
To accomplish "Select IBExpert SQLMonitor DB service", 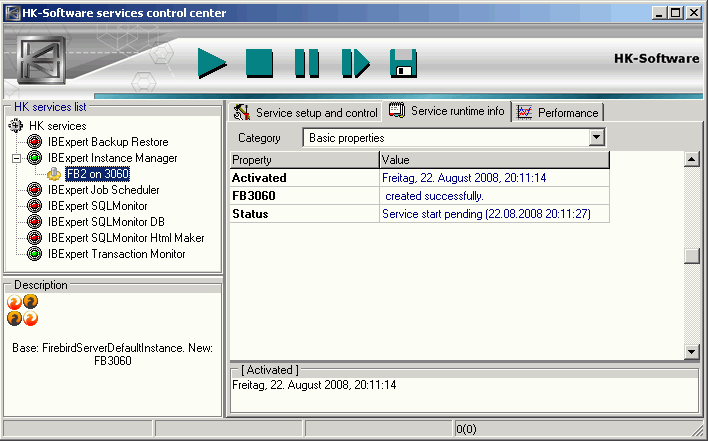I will 106,222.
